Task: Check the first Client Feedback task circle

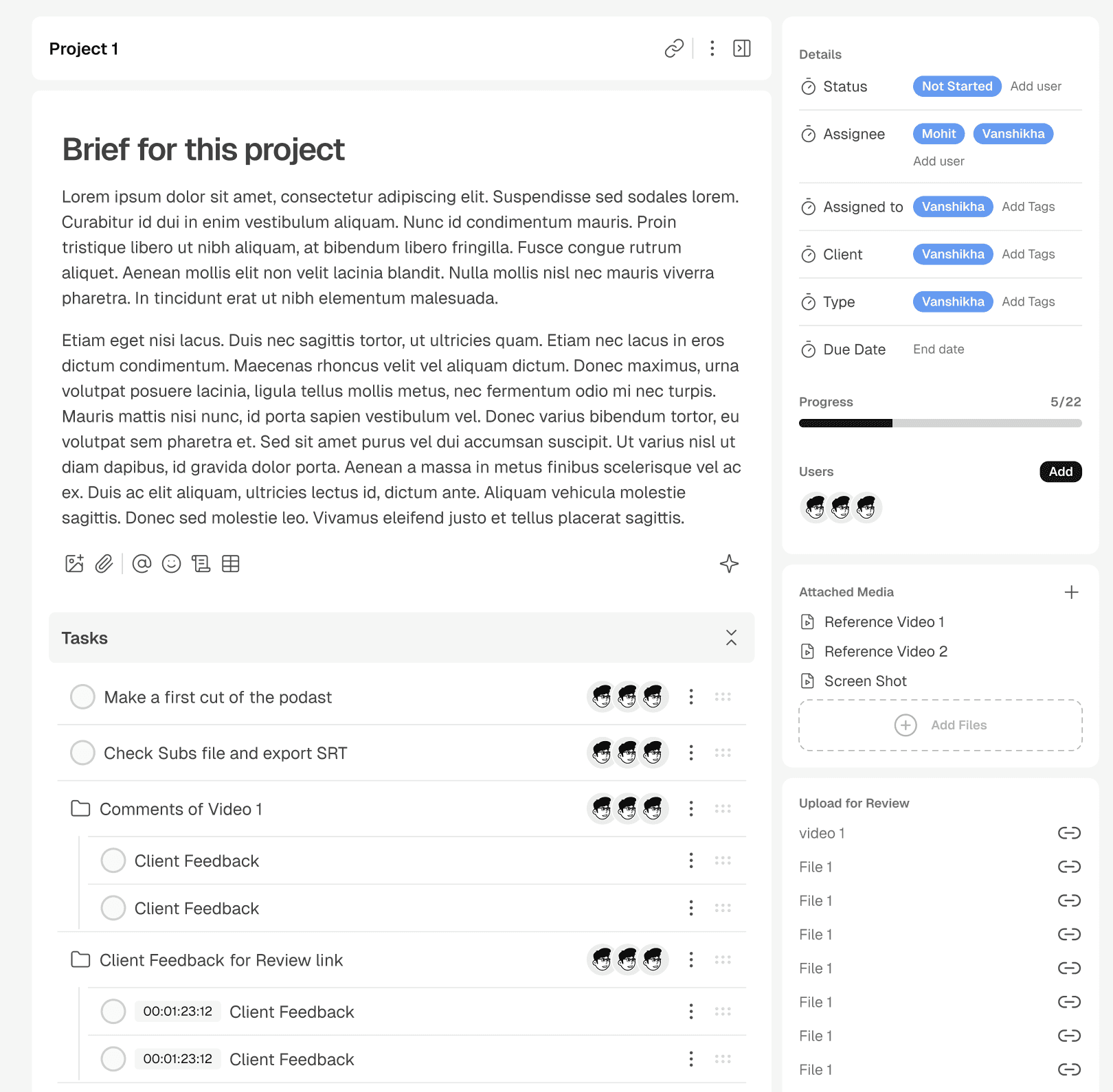Action: [113, 860]
